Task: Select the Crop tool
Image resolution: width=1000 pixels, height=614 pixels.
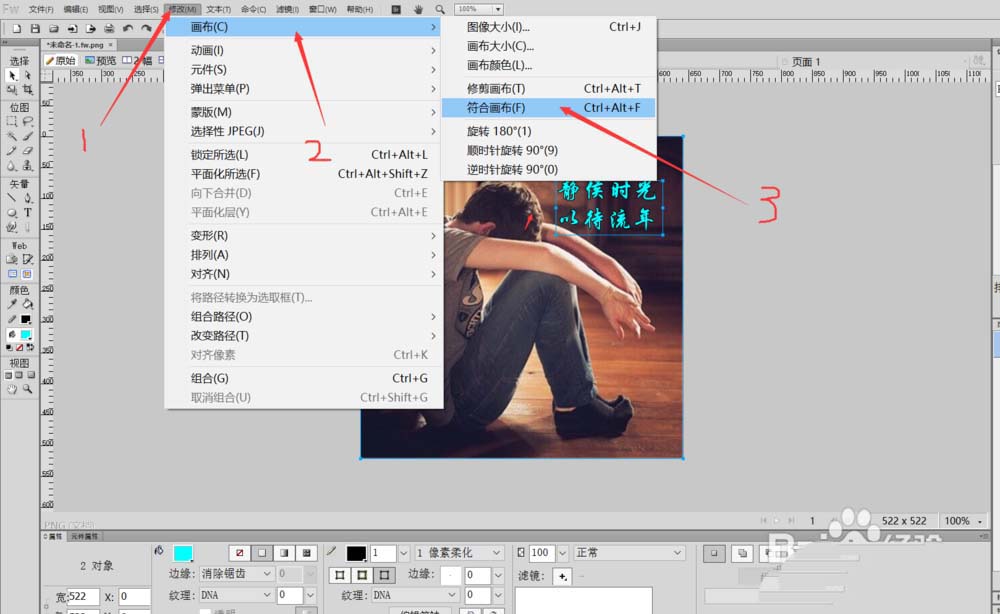Action: point(27,90)
